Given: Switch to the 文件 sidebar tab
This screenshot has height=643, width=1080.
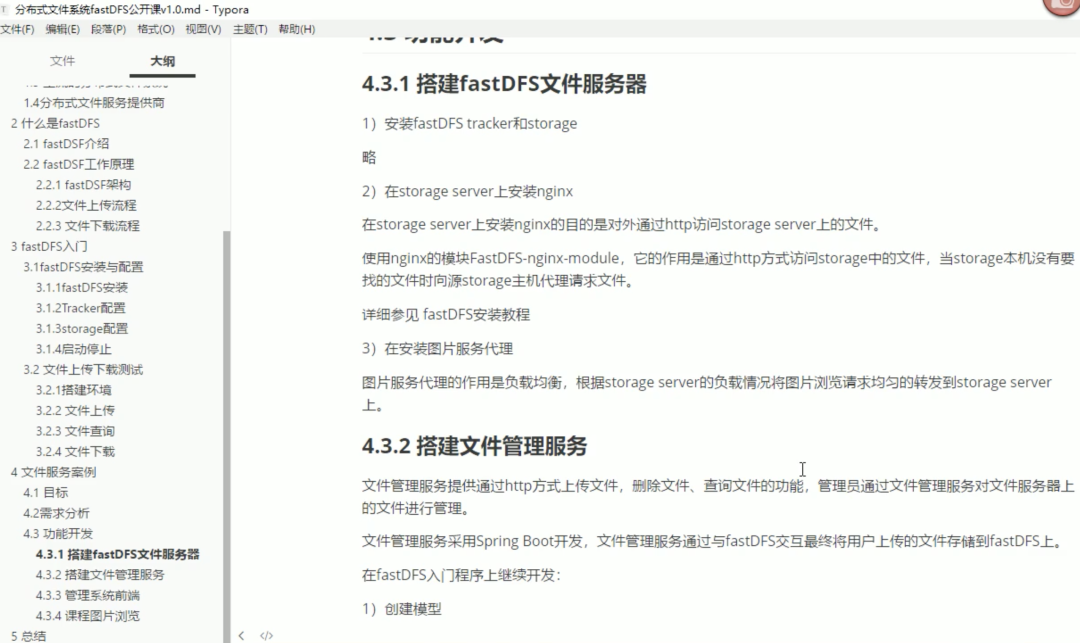Looking at the screenshot, I should click(62, 61).
